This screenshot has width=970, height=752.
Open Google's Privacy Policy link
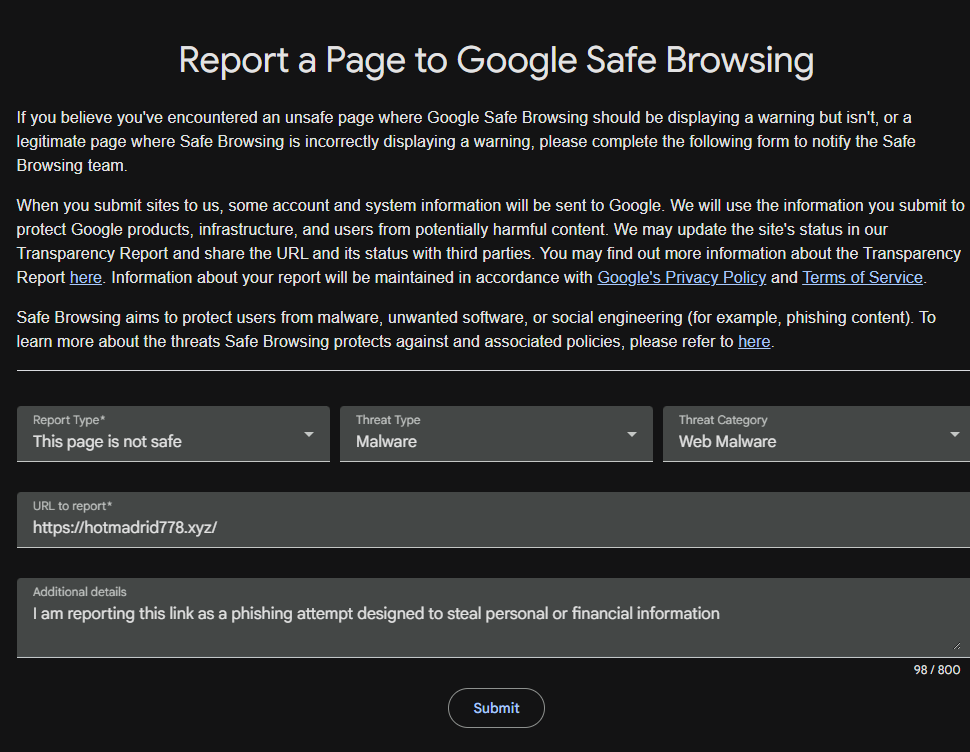pyautogui.click(x=681, y=278)
